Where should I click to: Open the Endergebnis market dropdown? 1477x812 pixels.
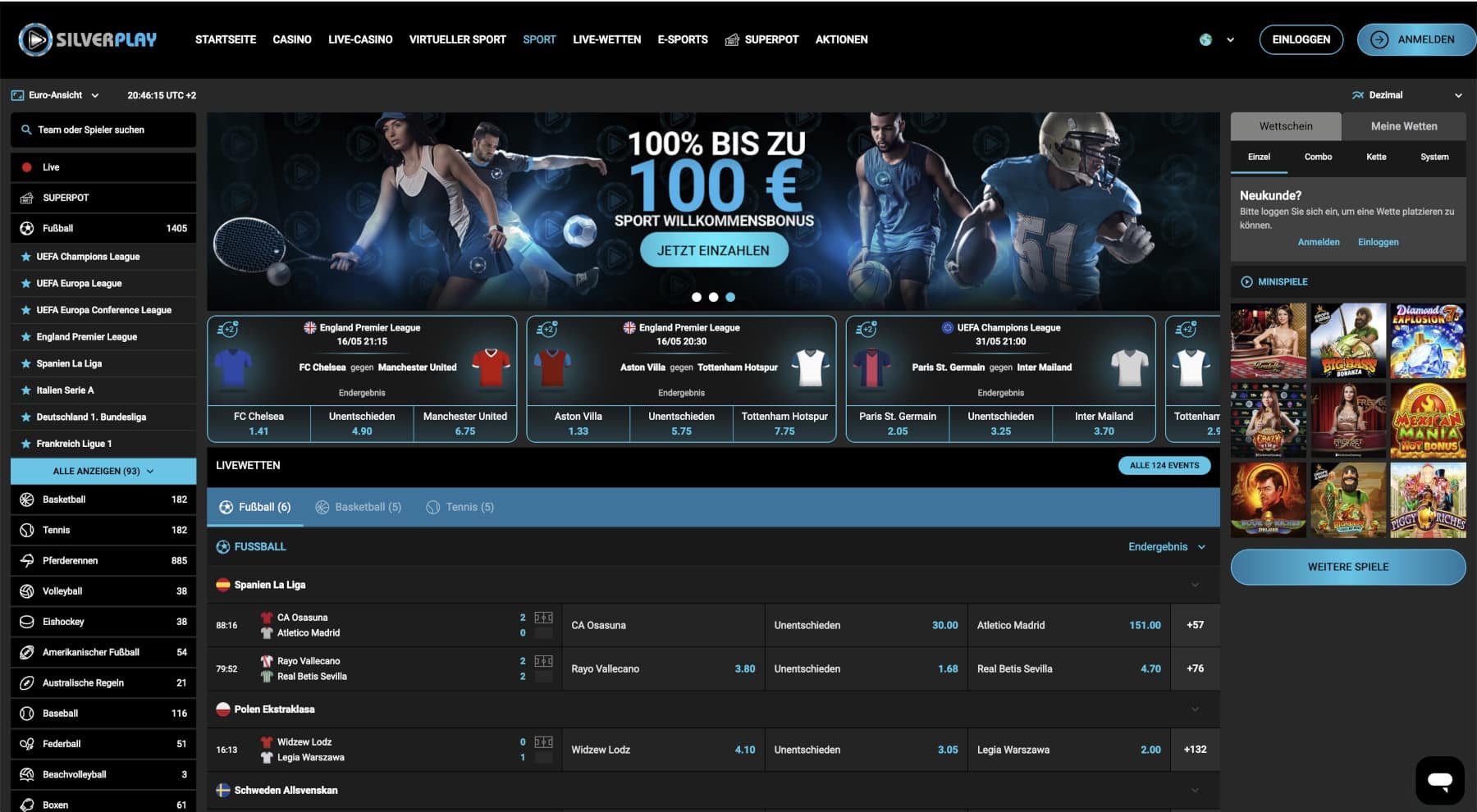[x=1167, y=547]
